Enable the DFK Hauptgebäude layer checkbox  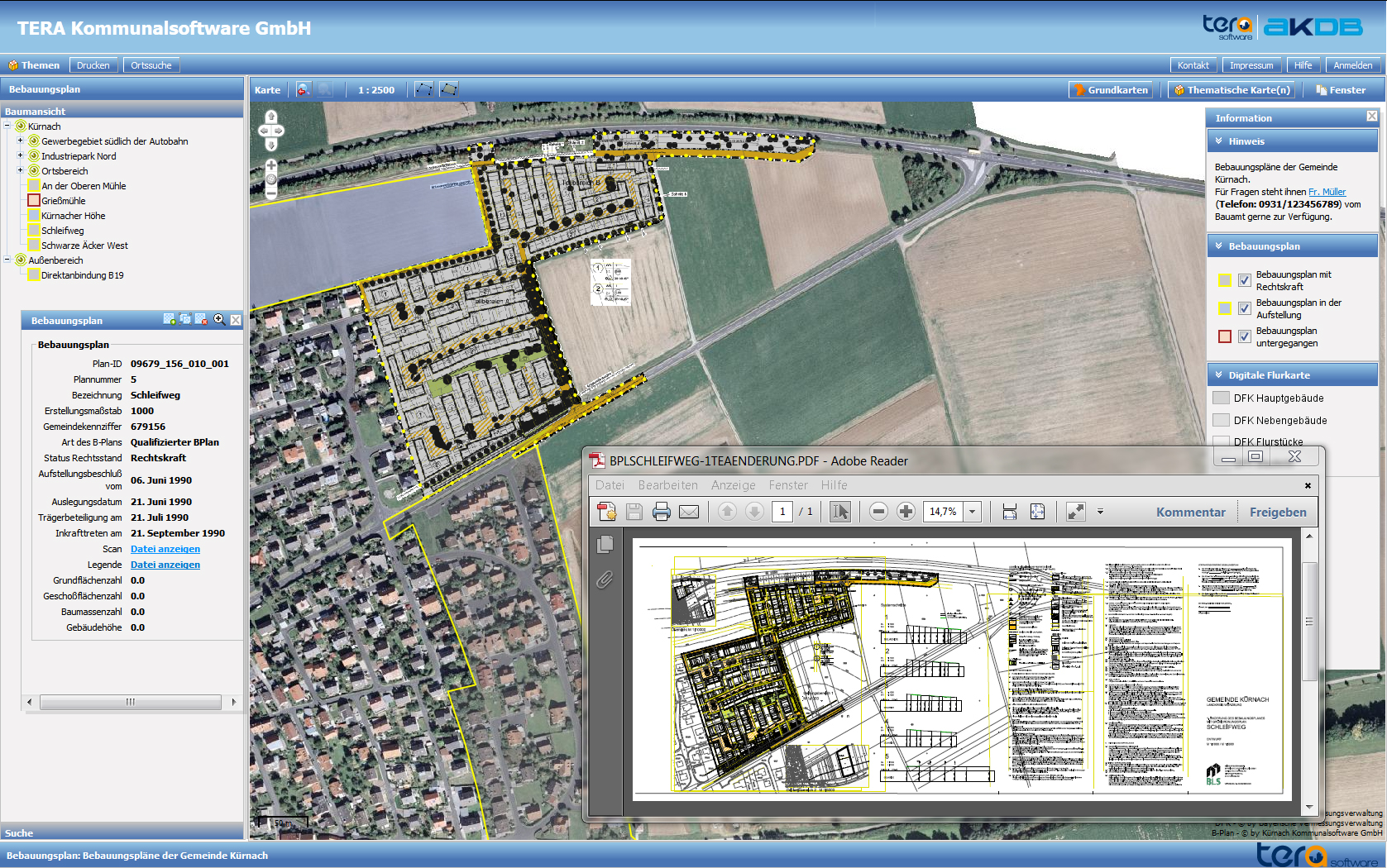pyautogui.click(x=1221, y=398)
